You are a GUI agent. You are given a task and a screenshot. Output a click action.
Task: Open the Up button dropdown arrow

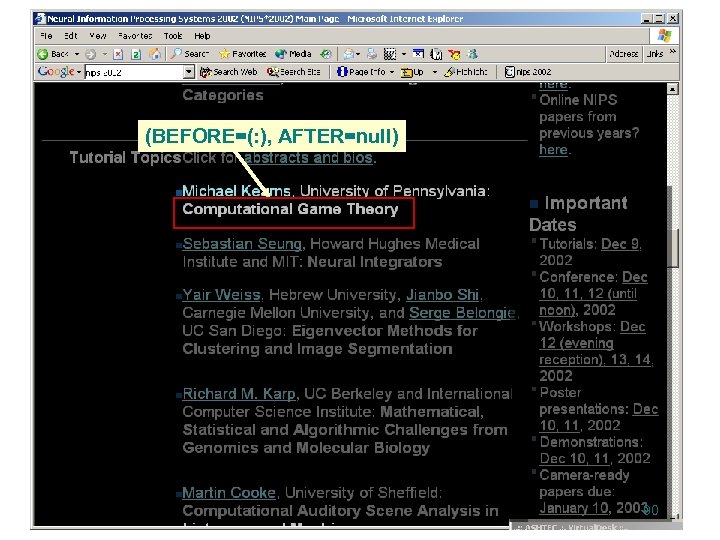434,72
